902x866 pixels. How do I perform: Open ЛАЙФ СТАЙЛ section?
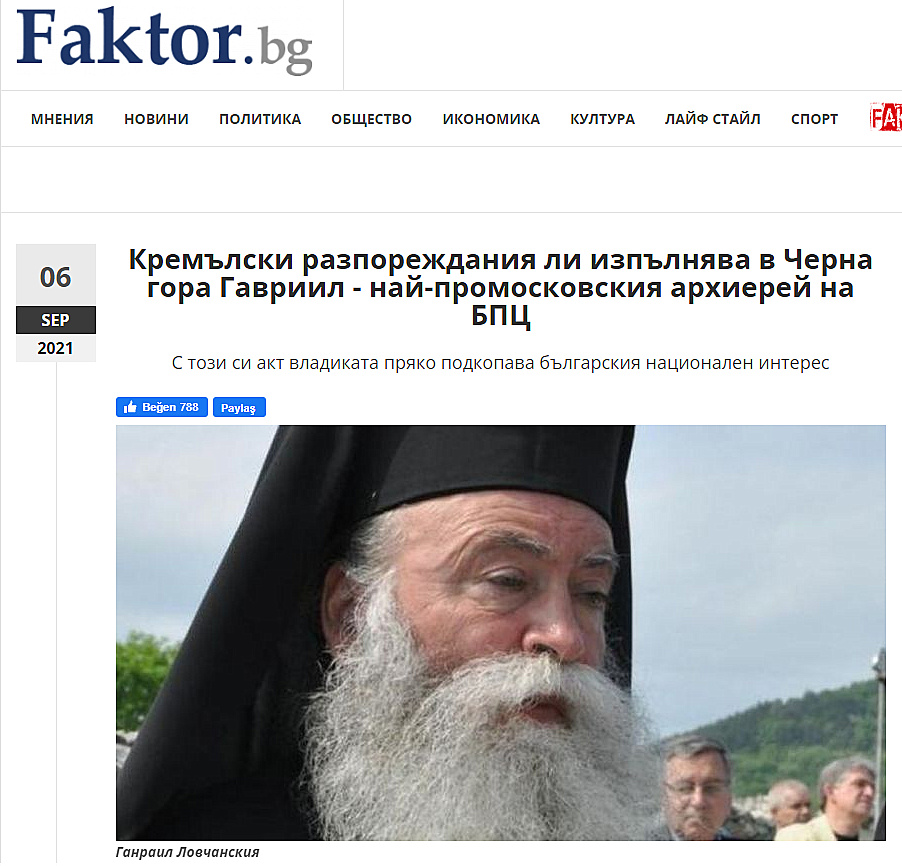[713, 119]
